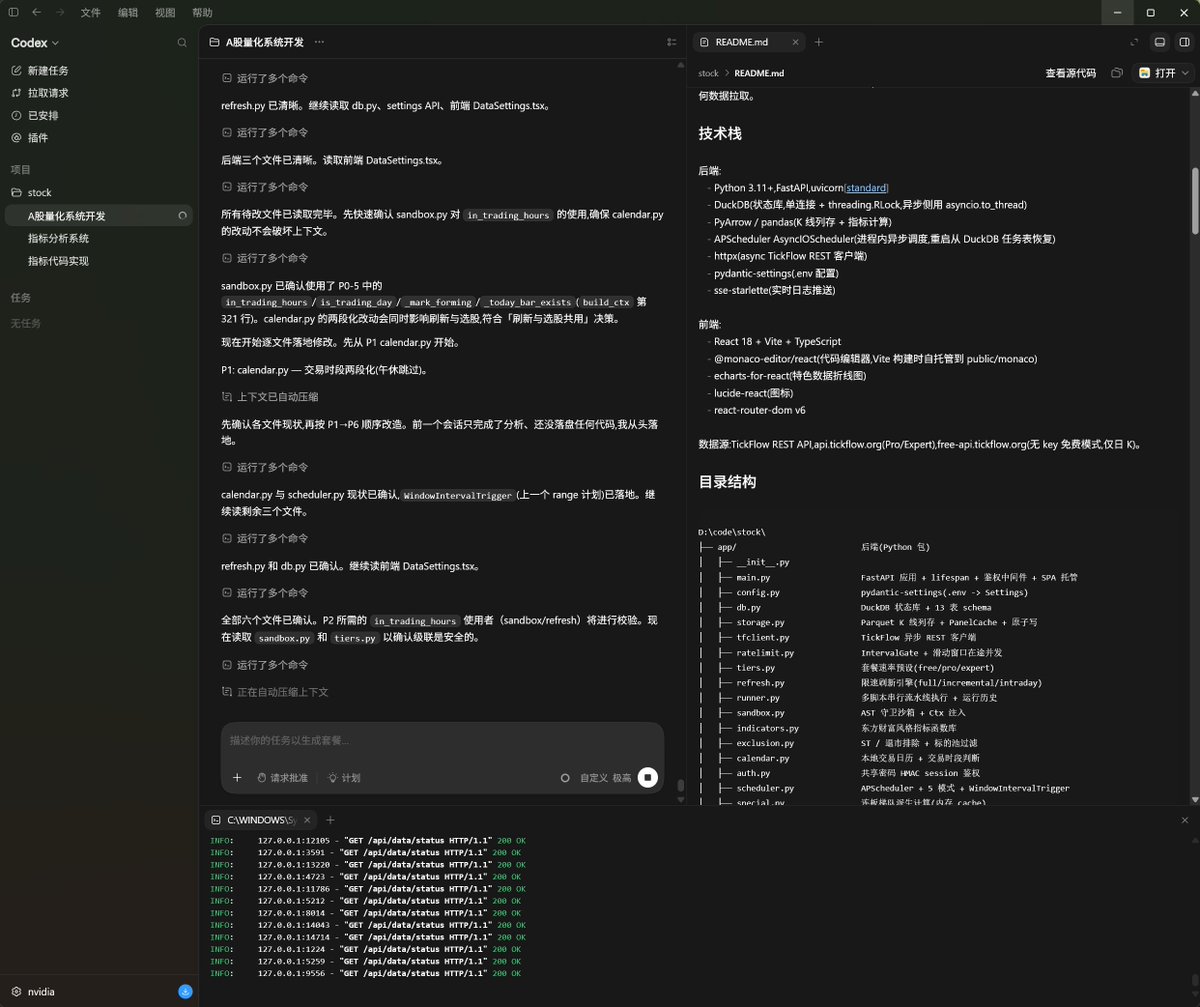Image resolution: width=1200 pixels, height=1007 pixels.
Task: Expand 运行了多个命令 below 'refresh.py 已清晰'
Action: click(x=265, y=132)
